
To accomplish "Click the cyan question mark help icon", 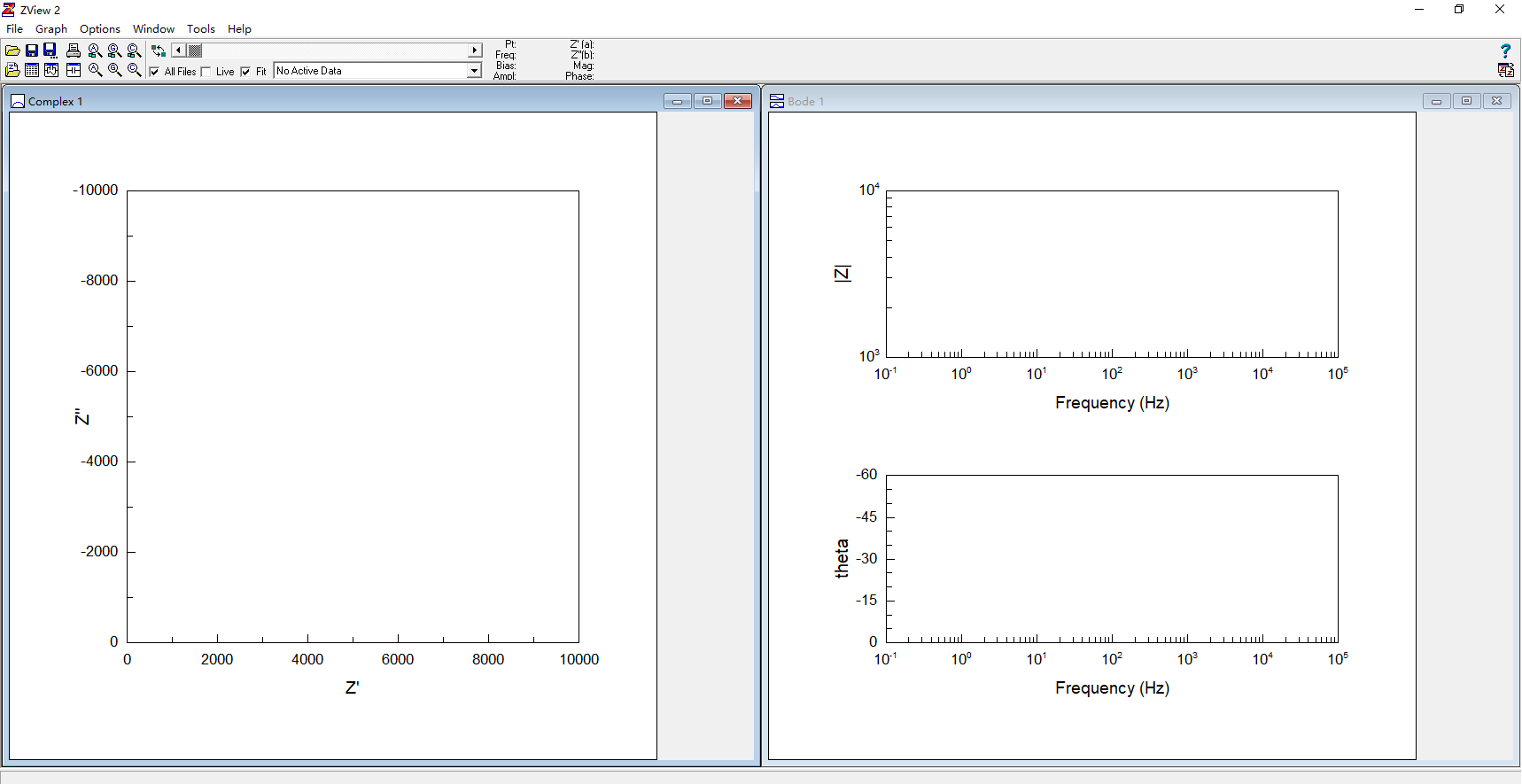I will tap(1505, 51).
